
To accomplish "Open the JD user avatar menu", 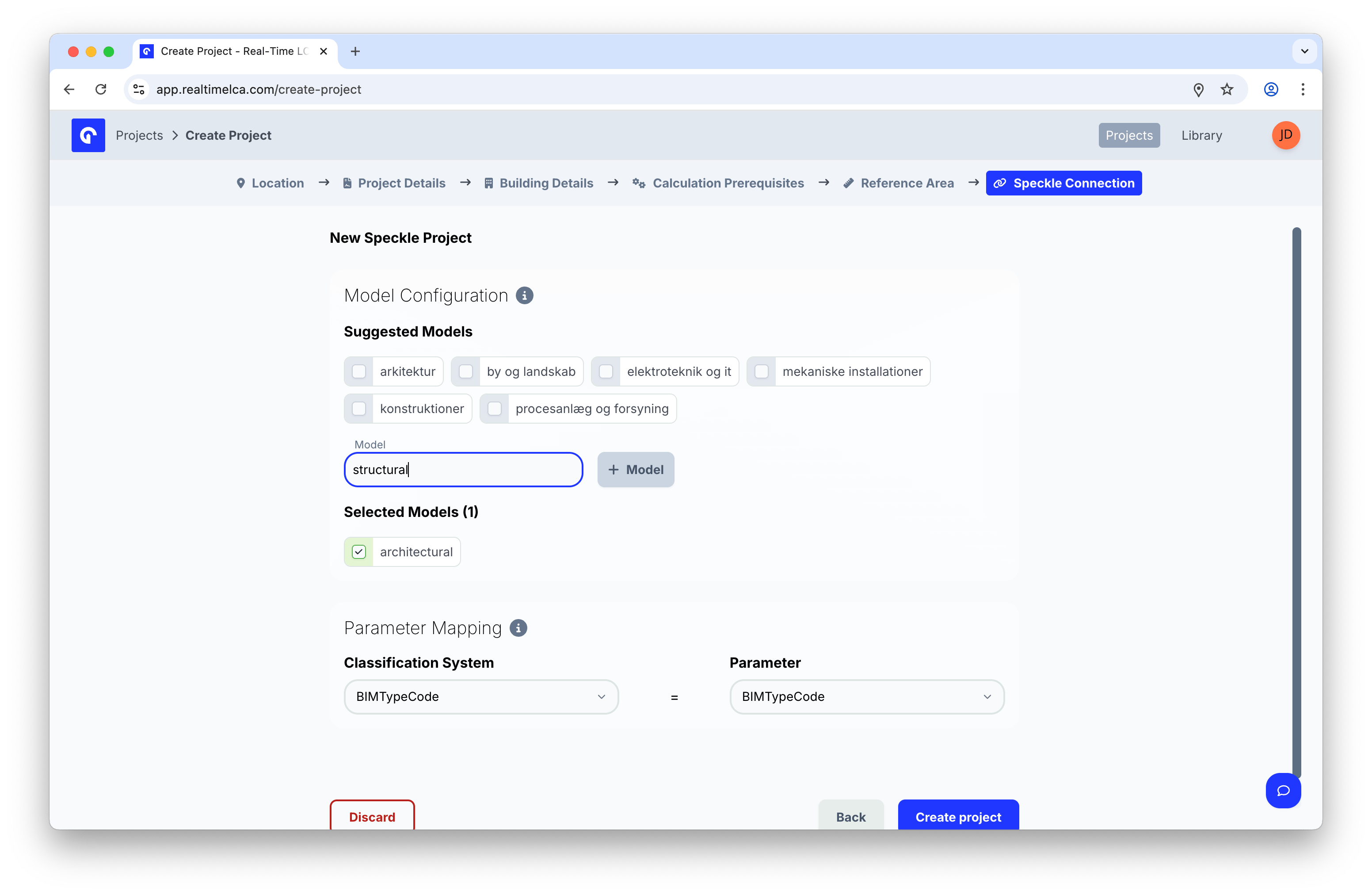I will pos(1285,135).
